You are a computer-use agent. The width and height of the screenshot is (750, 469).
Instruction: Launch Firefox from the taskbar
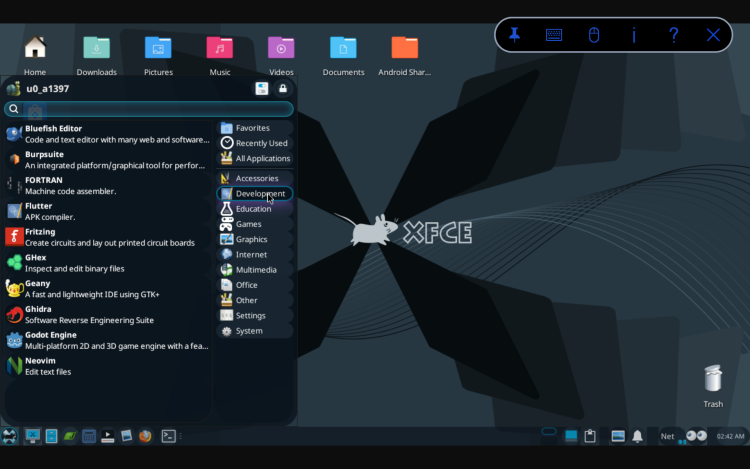coord(145,436)
